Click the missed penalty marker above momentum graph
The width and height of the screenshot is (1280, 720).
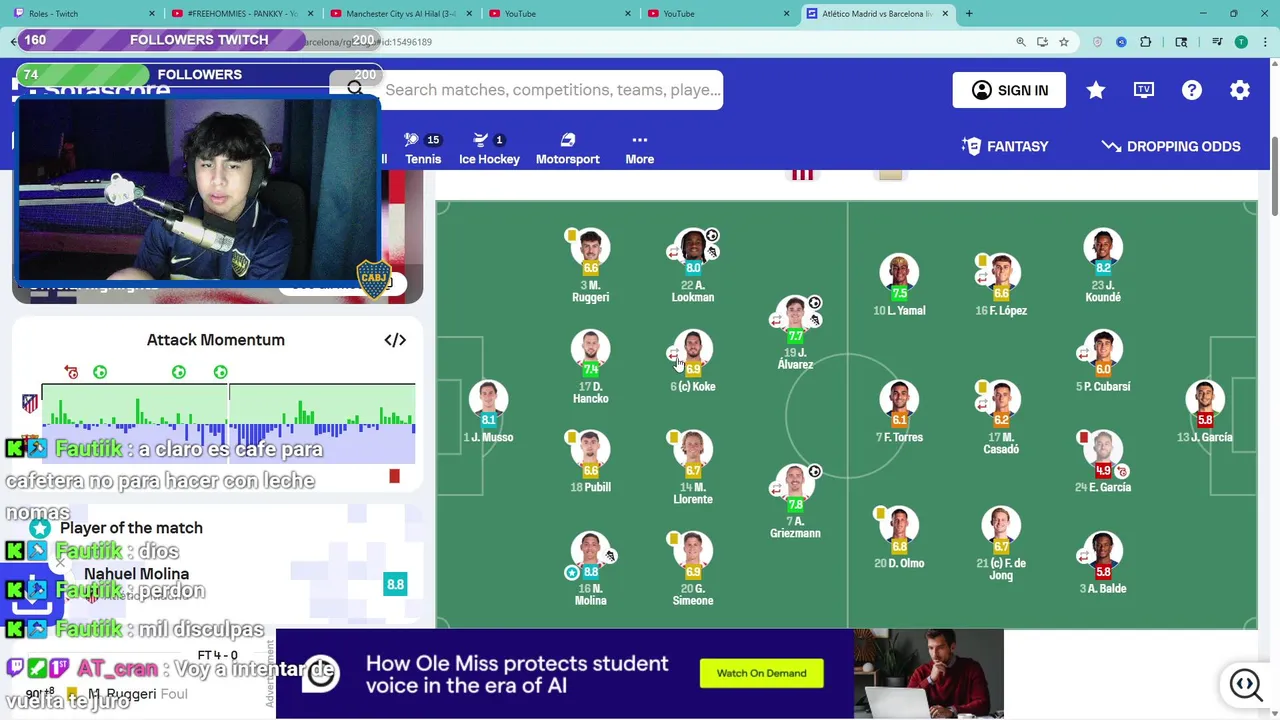[x=71, y=372]
